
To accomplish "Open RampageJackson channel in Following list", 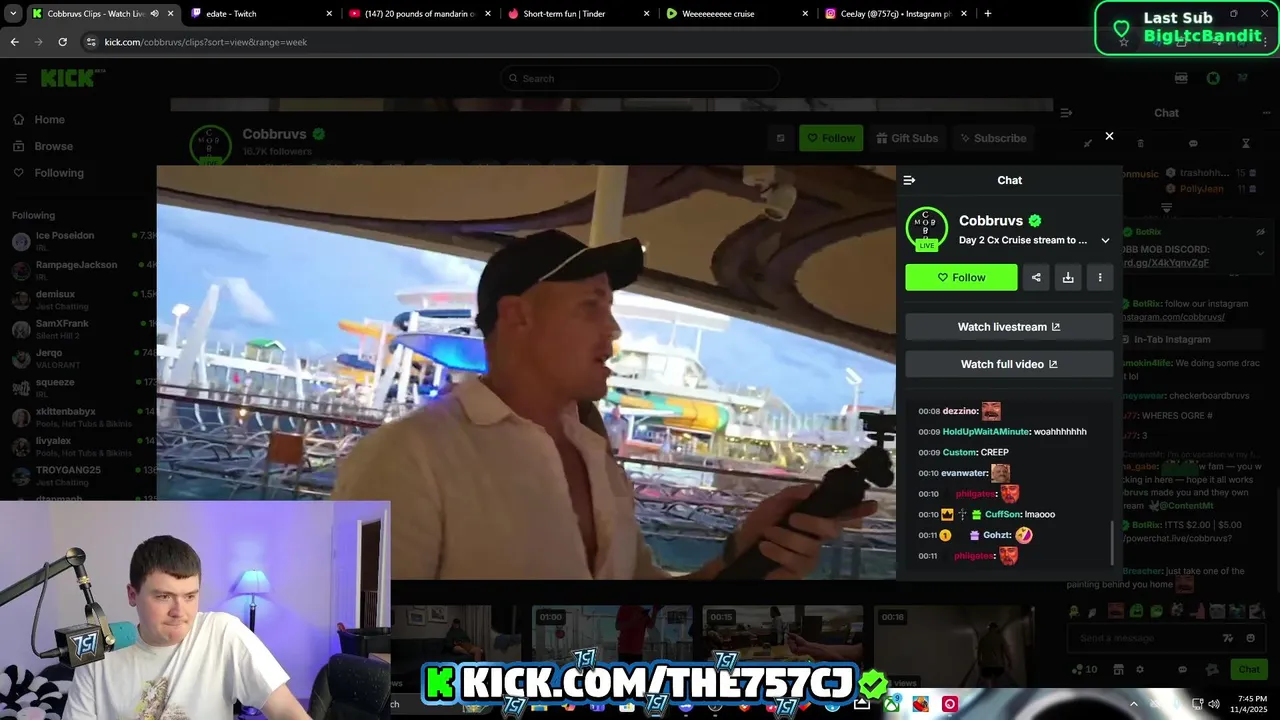I will coord(80,270).
